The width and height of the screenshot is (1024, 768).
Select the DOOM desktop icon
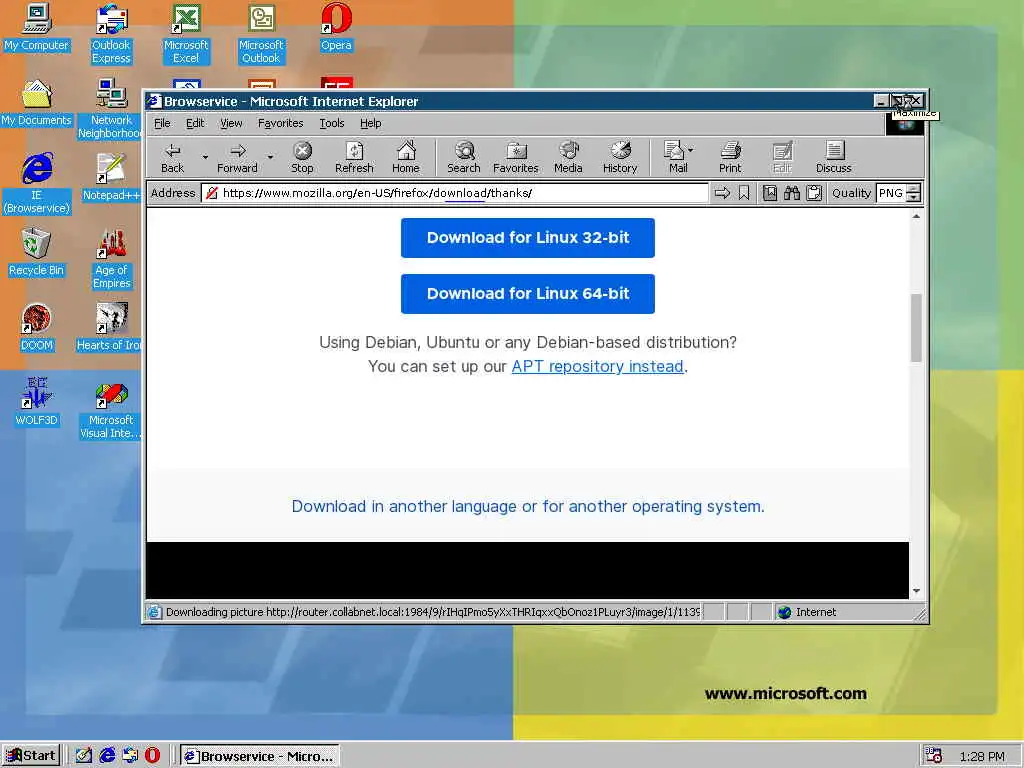coord(37,328)
